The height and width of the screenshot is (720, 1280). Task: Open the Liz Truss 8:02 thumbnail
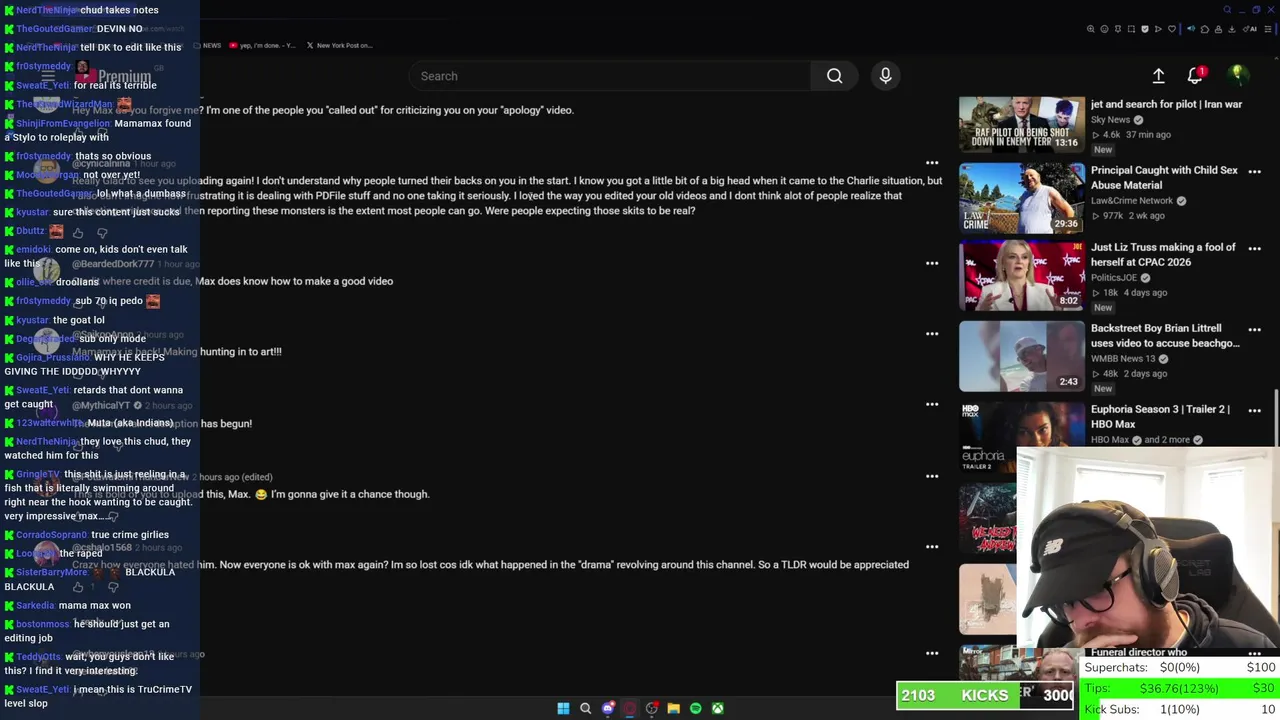click(1021, 275)
